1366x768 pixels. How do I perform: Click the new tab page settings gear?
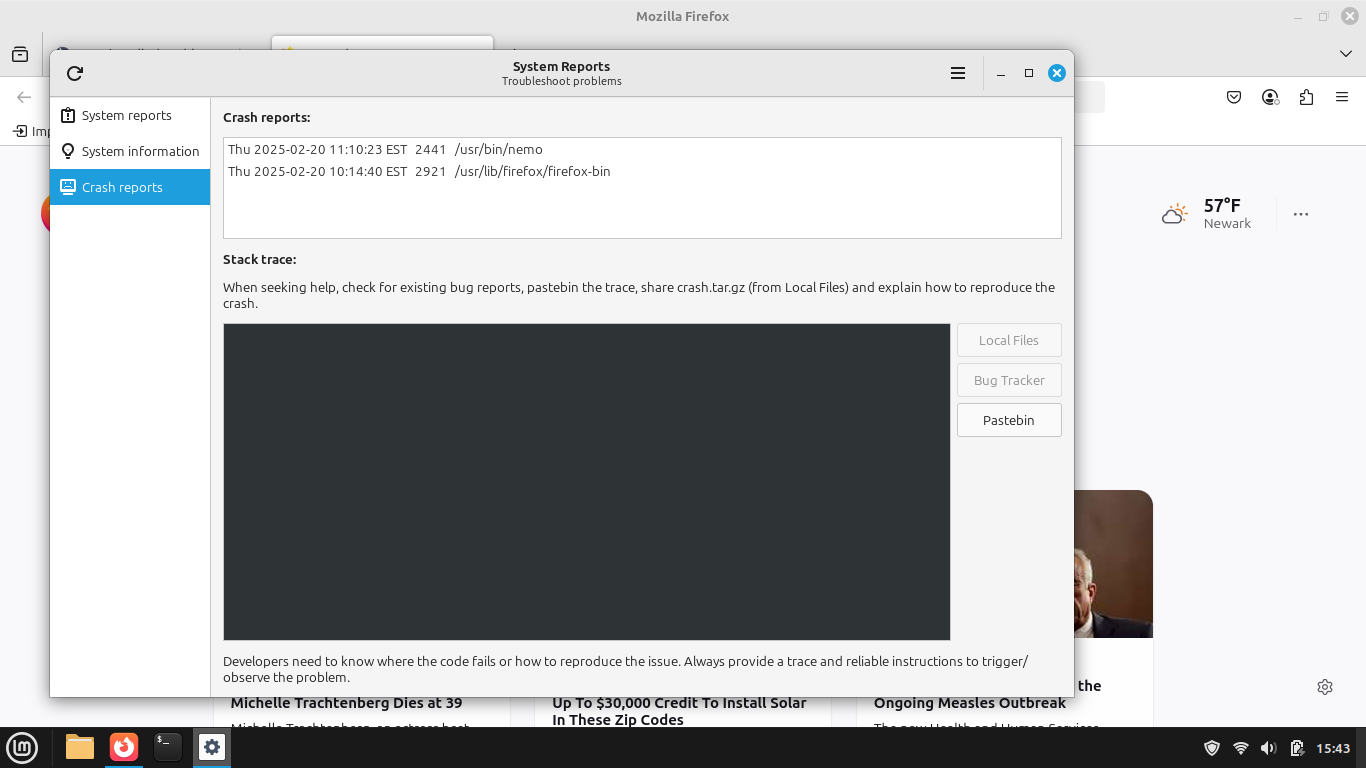point(1325,687)
